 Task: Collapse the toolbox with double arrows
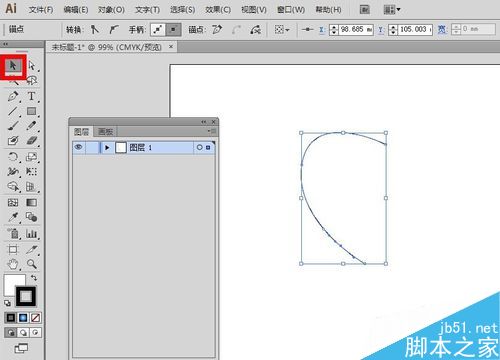pyautogui.click(x=5, y=44)
